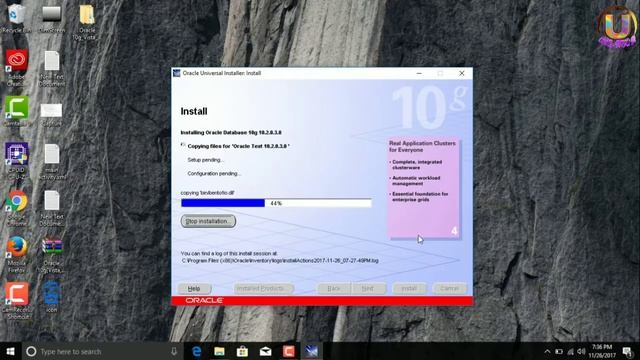Click the greyed Install button
640x360 pixels.
[x=409, y=289]
